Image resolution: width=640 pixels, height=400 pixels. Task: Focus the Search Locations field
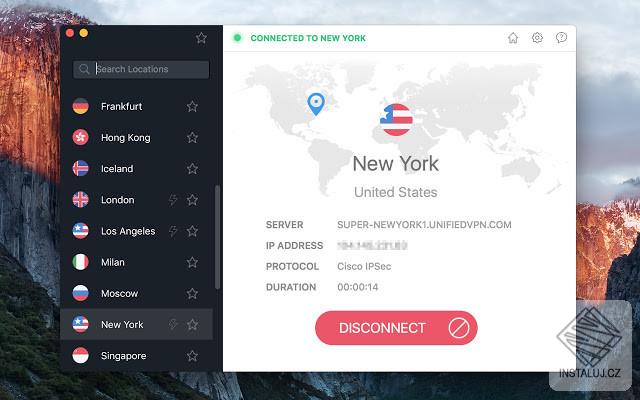(141, 69)
